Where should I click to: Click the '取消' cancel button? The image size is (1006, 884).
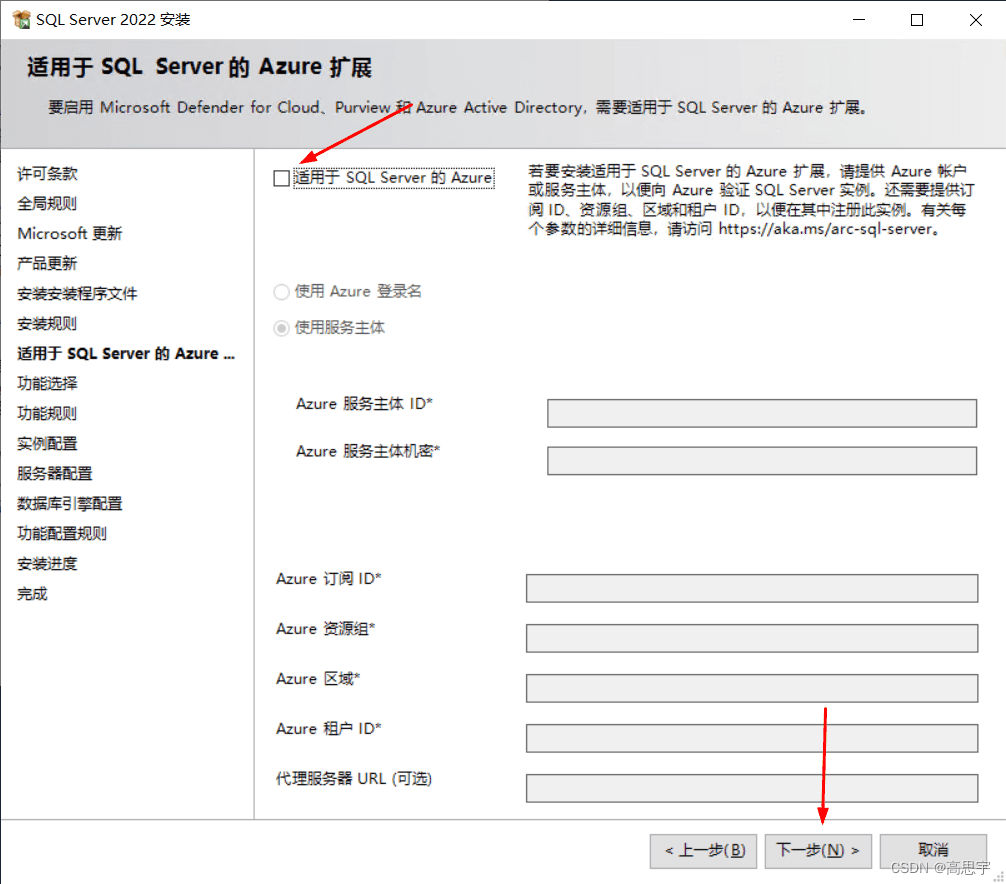tap(933, 851)
